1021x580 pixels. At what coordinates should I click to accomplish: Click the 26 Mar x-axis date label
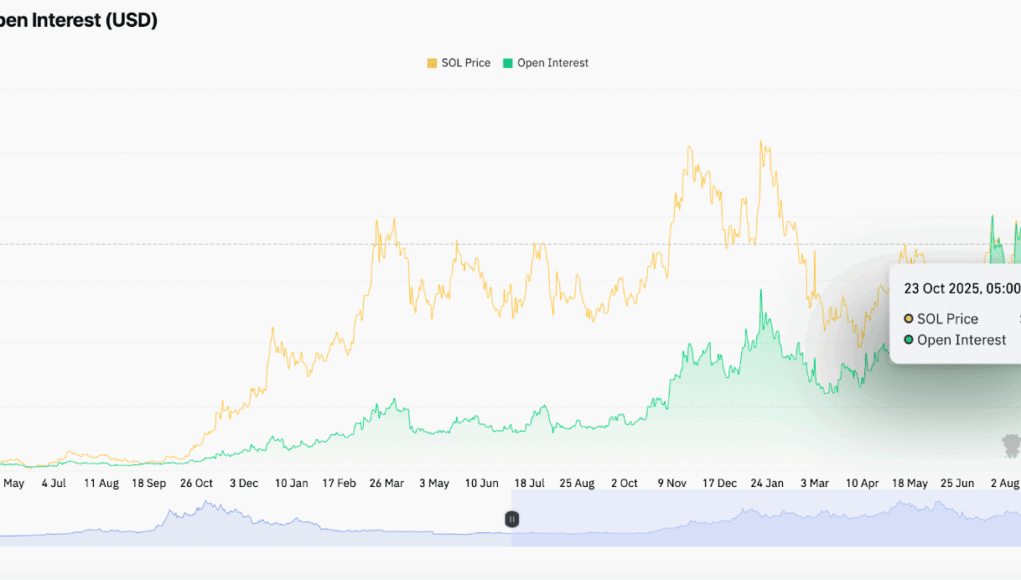(387, 483)
